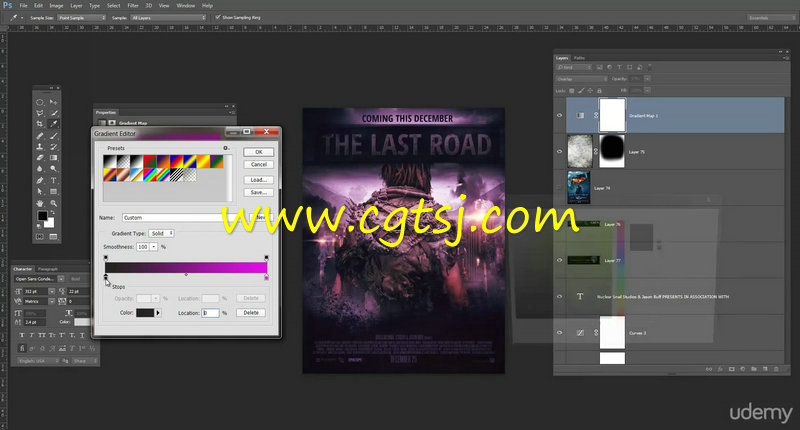Hide the Curves 3 layer
The height and width of the screenshot is (430, 800).
[560, 333]
